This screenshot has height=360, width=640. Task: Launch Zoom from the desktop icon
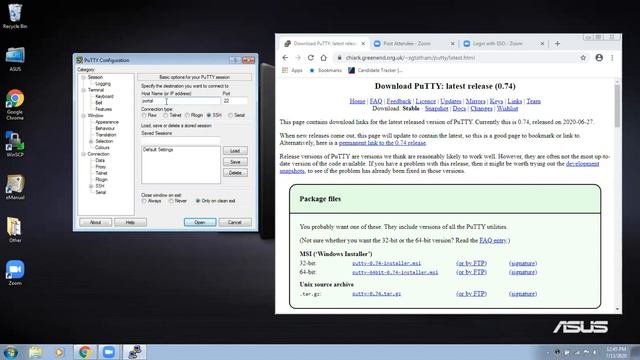tap(15, 272)
